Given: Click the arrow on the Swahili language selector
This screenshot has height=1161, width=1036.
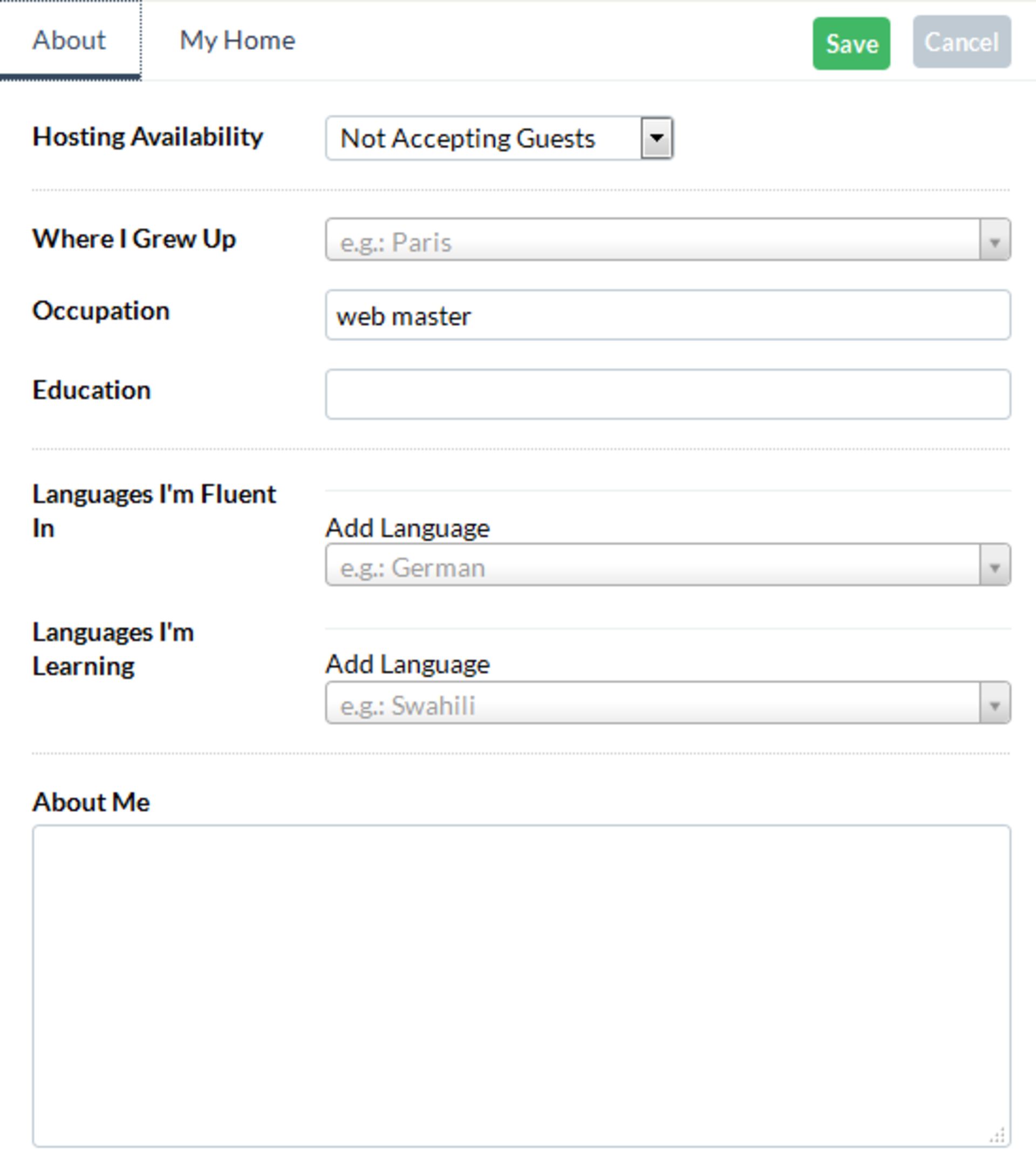Looking at the screenshot, I should pos(994,703).
